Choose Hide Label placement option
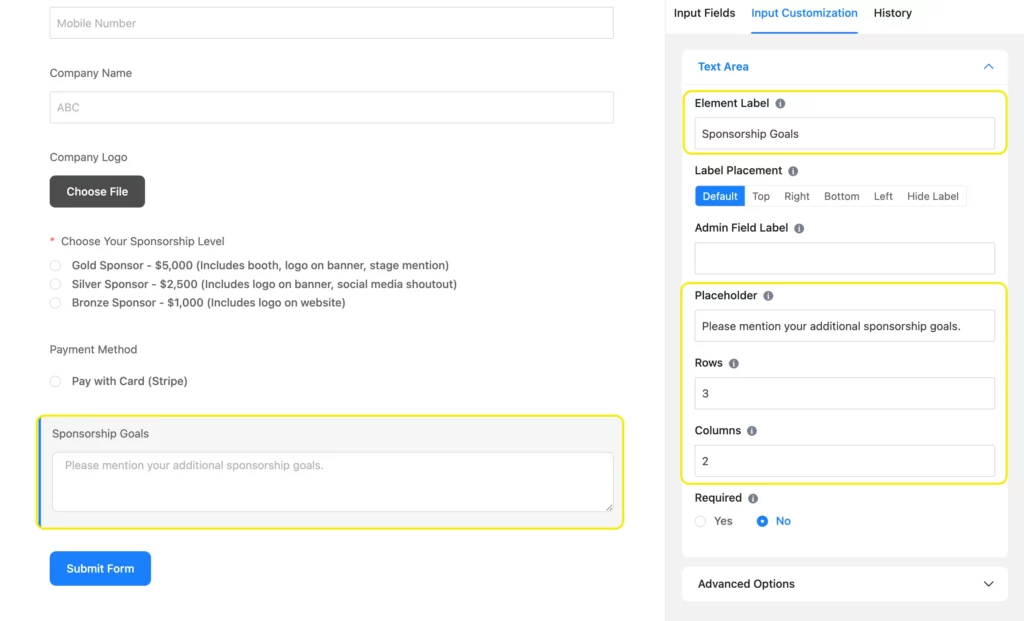The height and width of the screenshot is (621, 1024). pyautogui.click(x=933, y=196)
